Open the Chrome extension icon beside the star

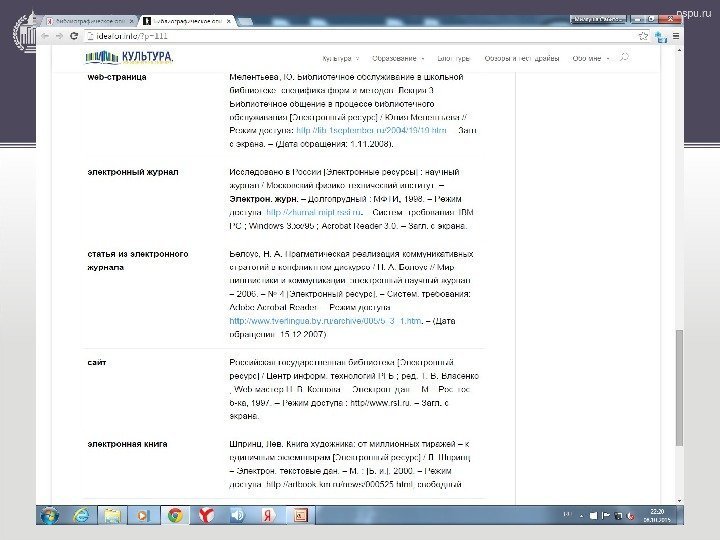(661, 36)
